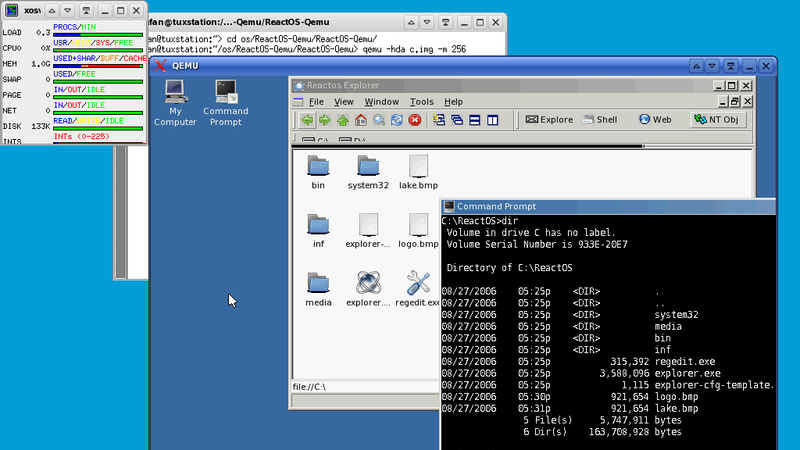Click the green Back arrow in Explorer toolbar

(308, 120)
